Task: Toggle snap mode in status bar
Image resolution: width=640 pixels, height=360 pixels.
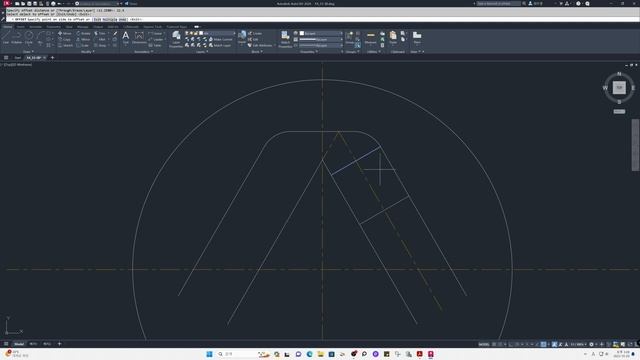Action: click(500, 344)
